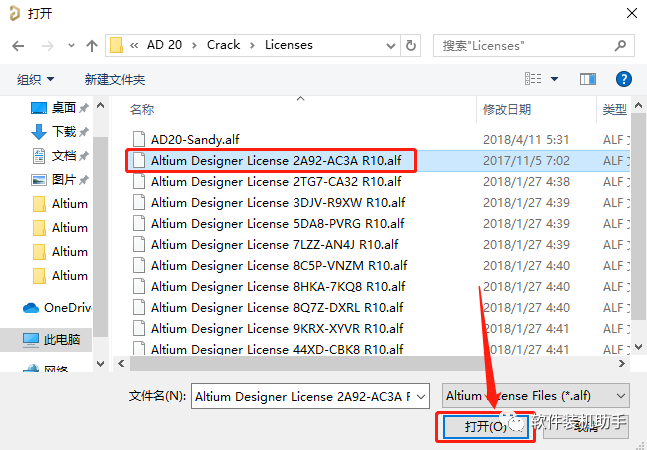Sort by the 名称 column header
Viewport: 647px width, 450px height.
(x=142, y=109)
